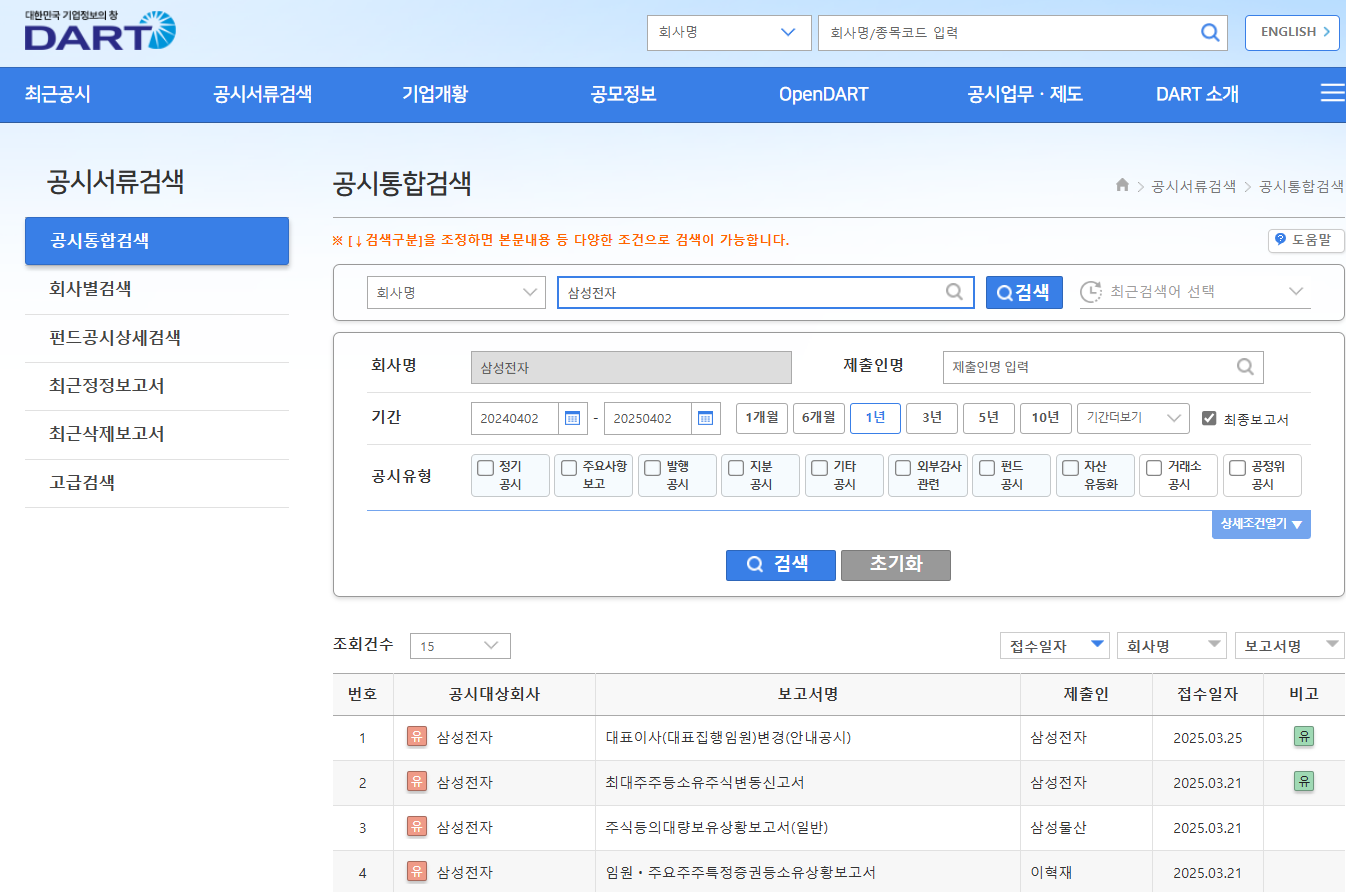Select 회사별검색 in the sidebar
Viewport: 1346px width, 892px height.
(x=157, y=289)
